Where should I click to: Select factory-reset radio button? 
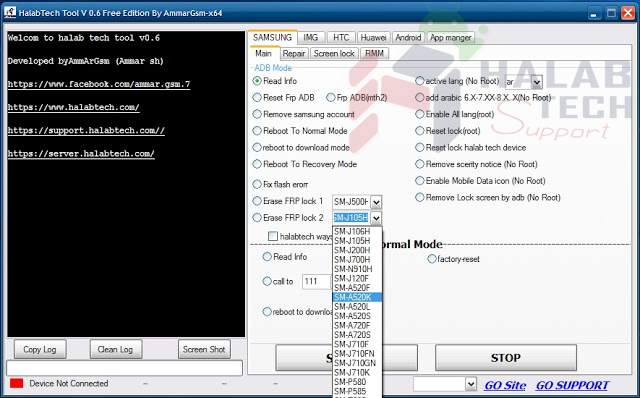point(431,259)
